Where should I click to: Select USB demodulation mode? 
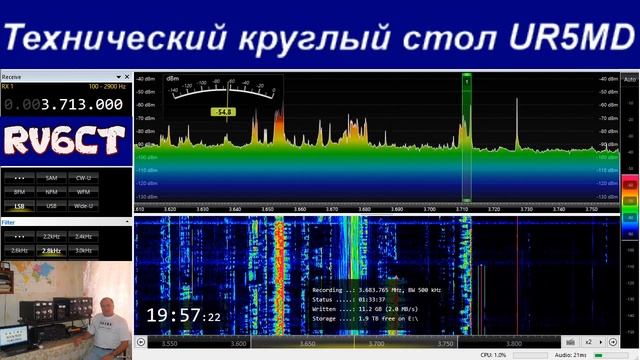pos(51,206)
